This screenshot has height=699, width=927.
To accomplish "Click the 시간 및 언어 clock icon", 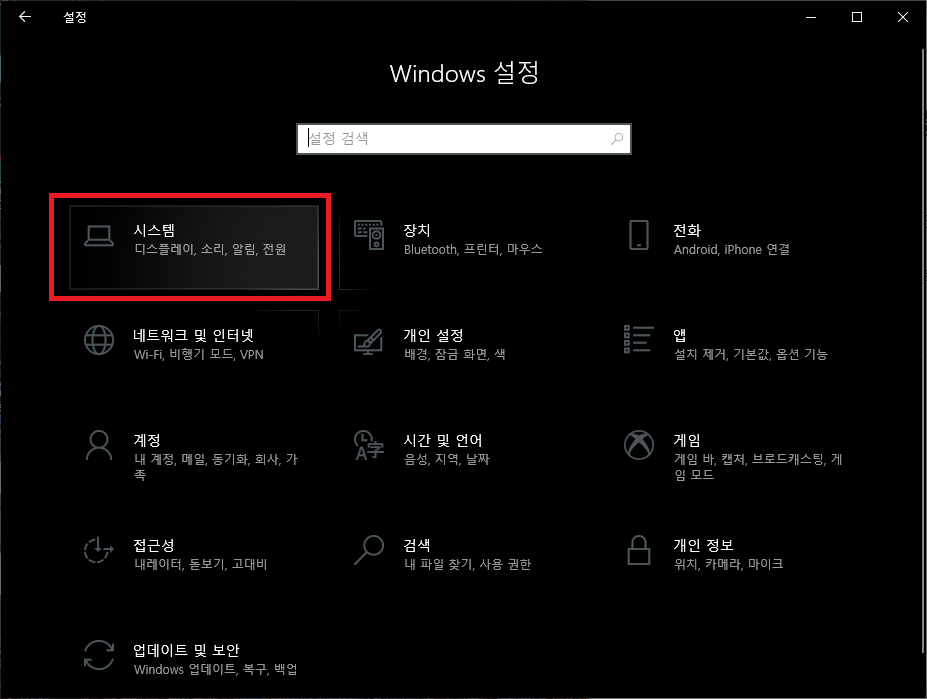I will coord(368,445).
